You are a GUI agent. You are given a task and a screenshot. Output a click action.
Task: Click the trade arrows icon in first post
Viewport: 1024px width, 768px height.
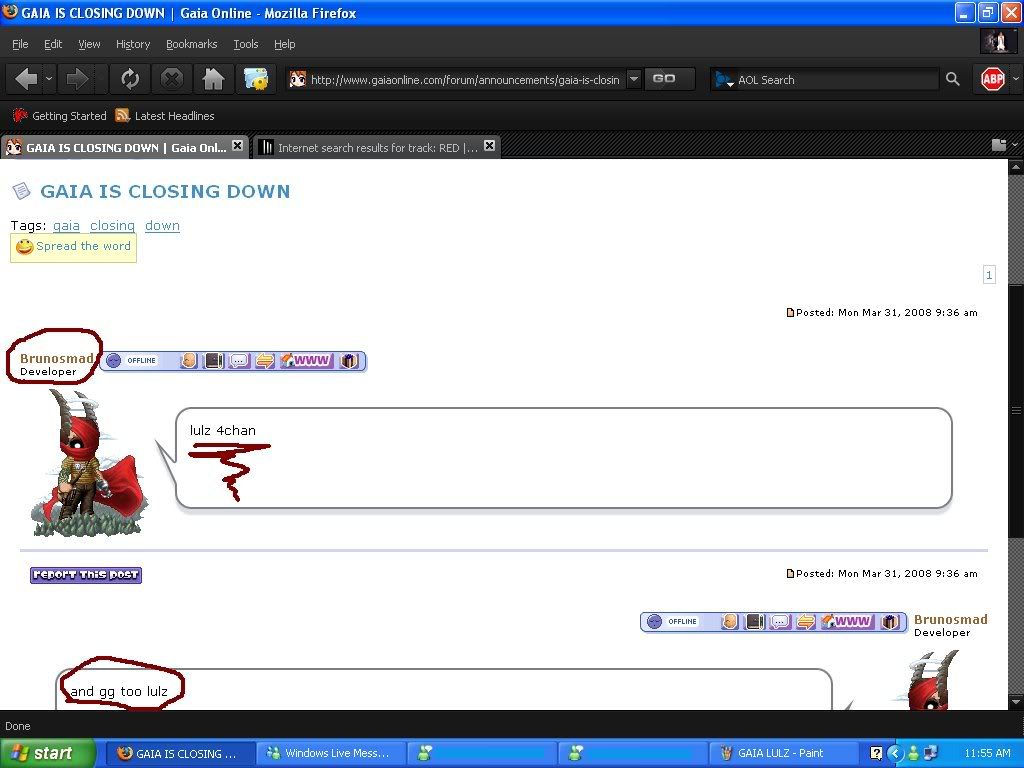[x=264, y=361]
